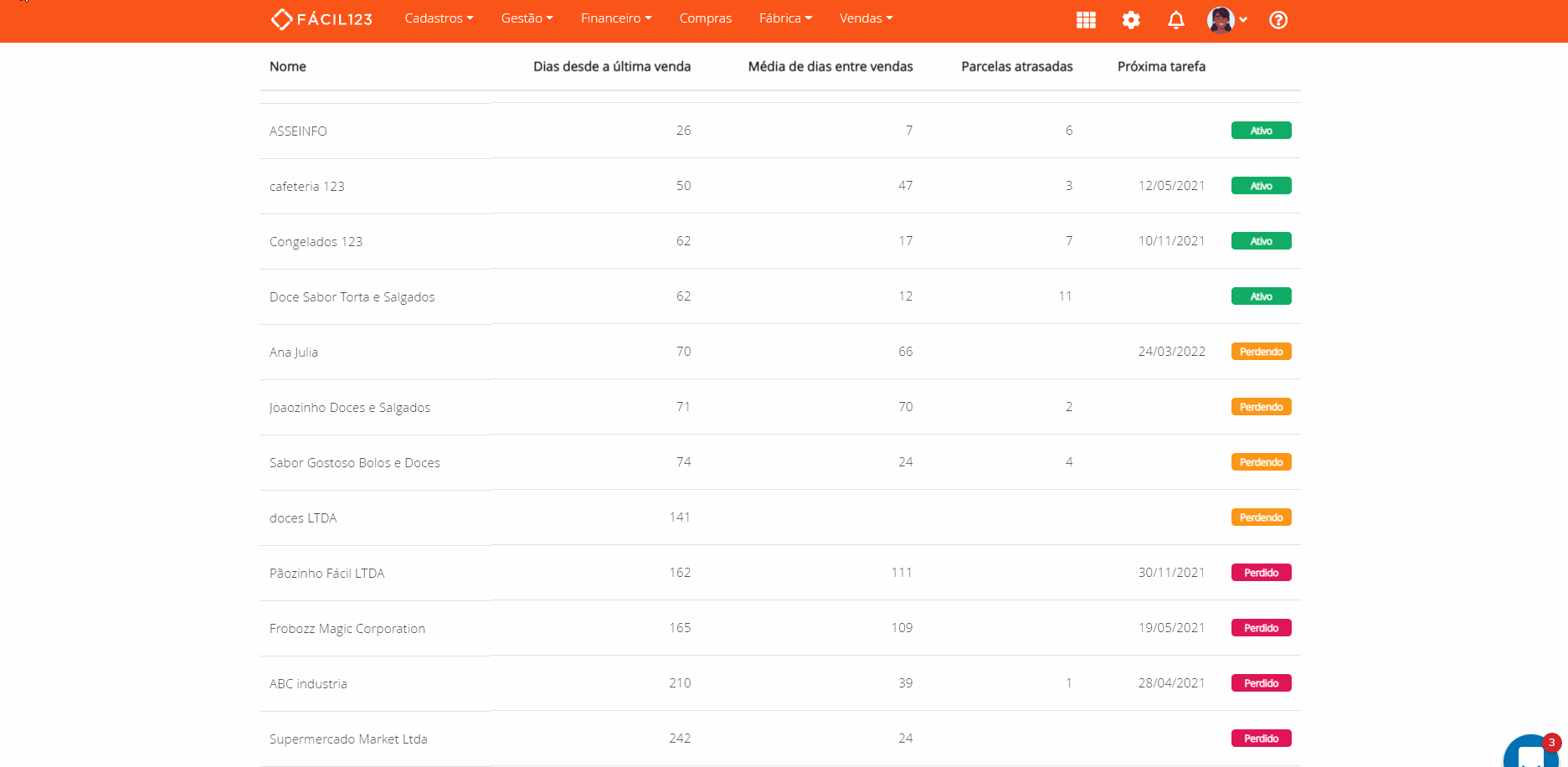Click the Parcelas atrasadas column header
This screenshot has height=767, width=1568.
[x=1016, y=67]
